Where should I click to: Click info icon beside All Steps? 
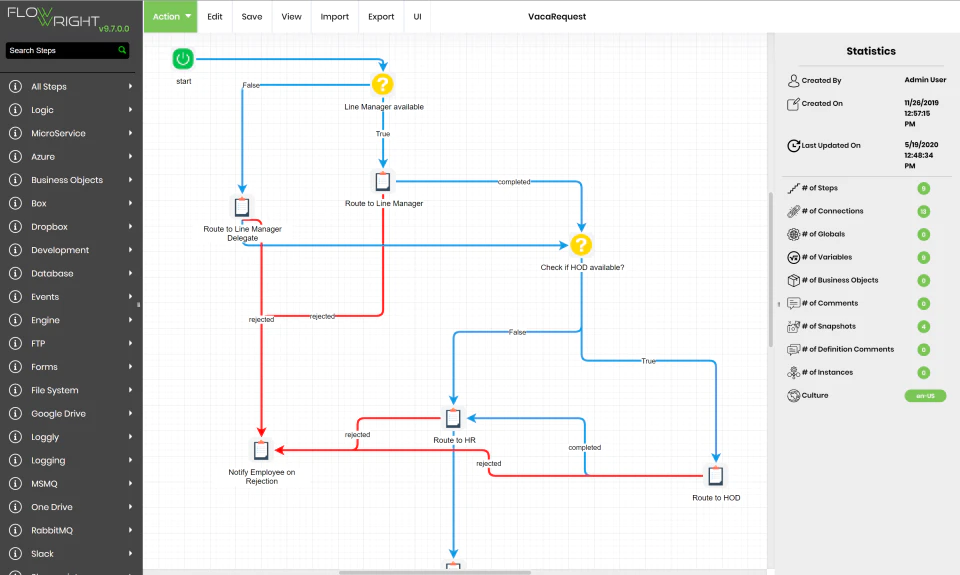point(15,86)
